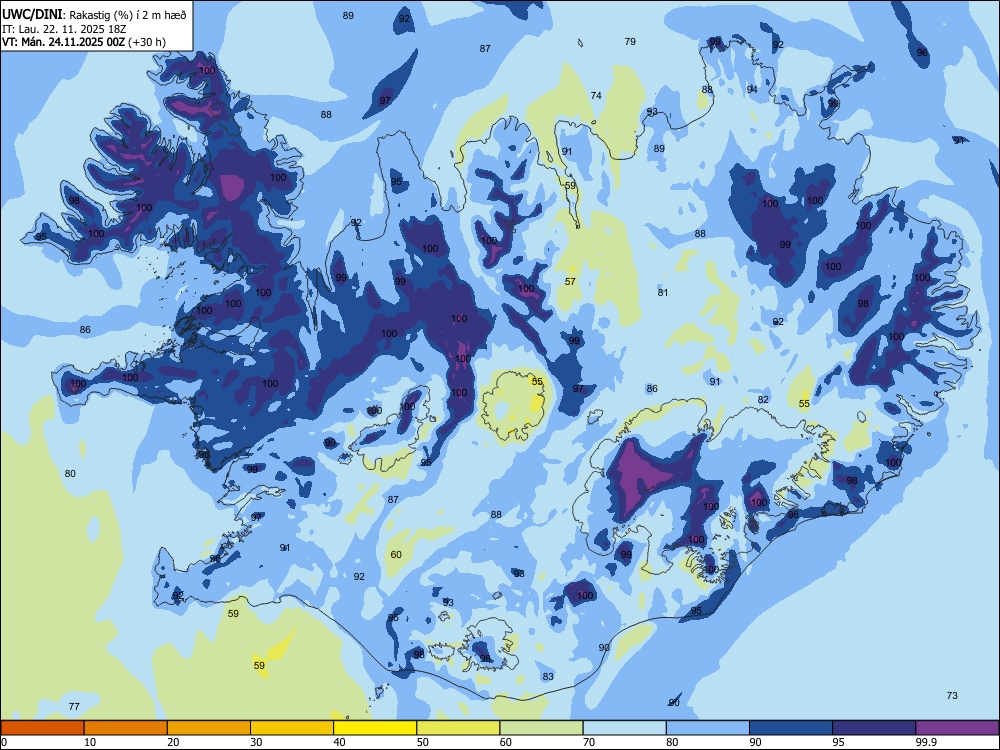Viewport: 1000px width, 750px height.
Task: Select the "VT: Mán. 24.11.2025 00Z" line
Action: pyautogui.click(x=64, y=42)
